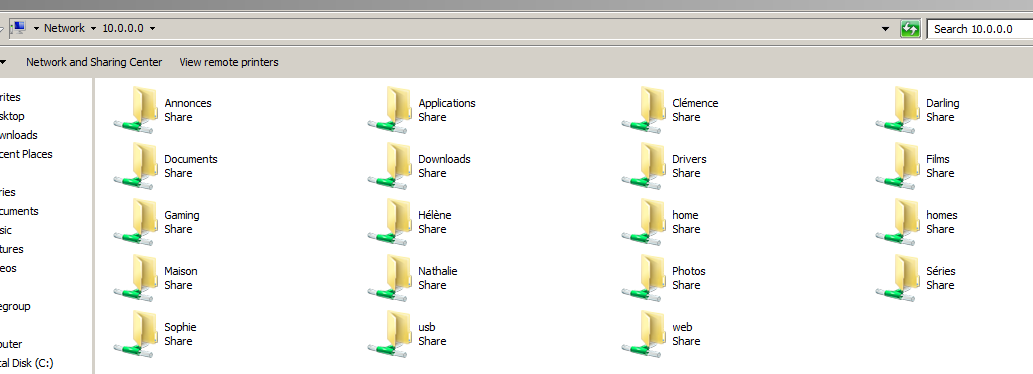Open the Annonces shared folder icon
This screenshot has width=1033, height=374.
pyautogui.click(x=135, y=110)
